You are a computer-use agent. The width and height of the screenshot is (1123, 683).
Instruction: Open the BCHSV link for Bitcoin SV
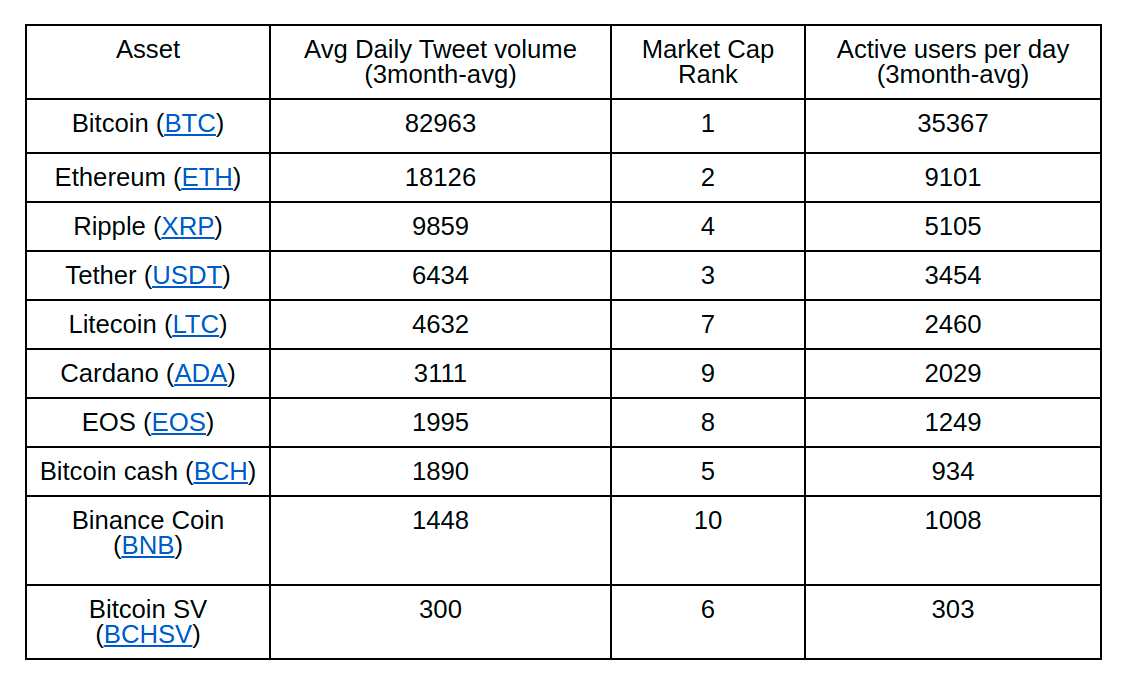(x=148, y=635)
